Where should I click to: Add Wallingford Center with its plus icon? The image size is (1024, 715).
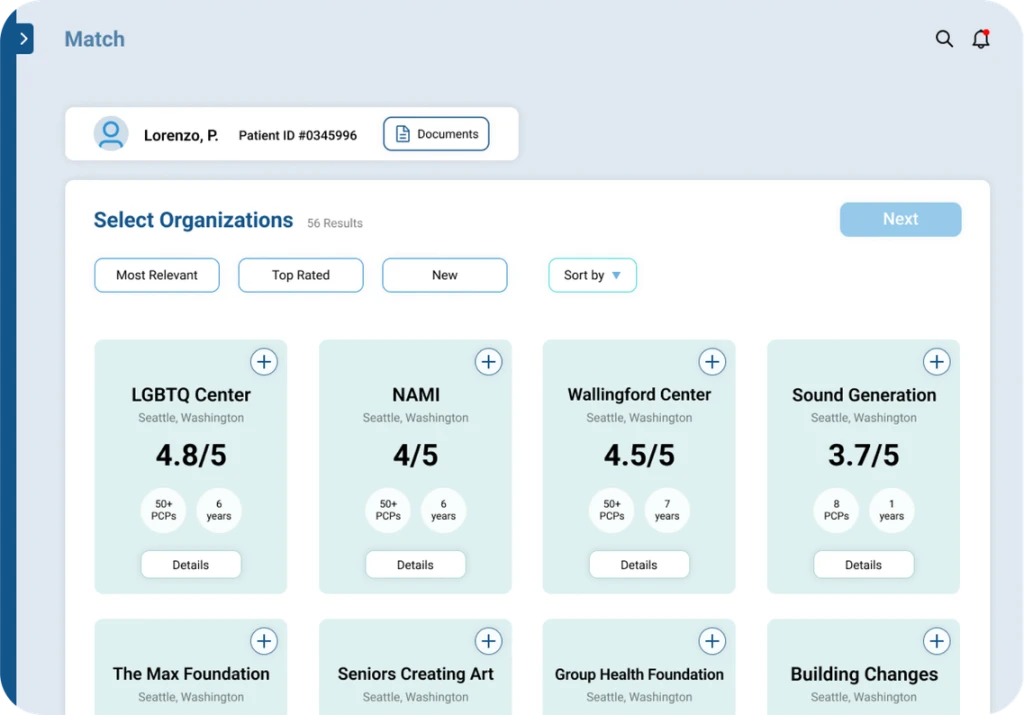point(712,362)
